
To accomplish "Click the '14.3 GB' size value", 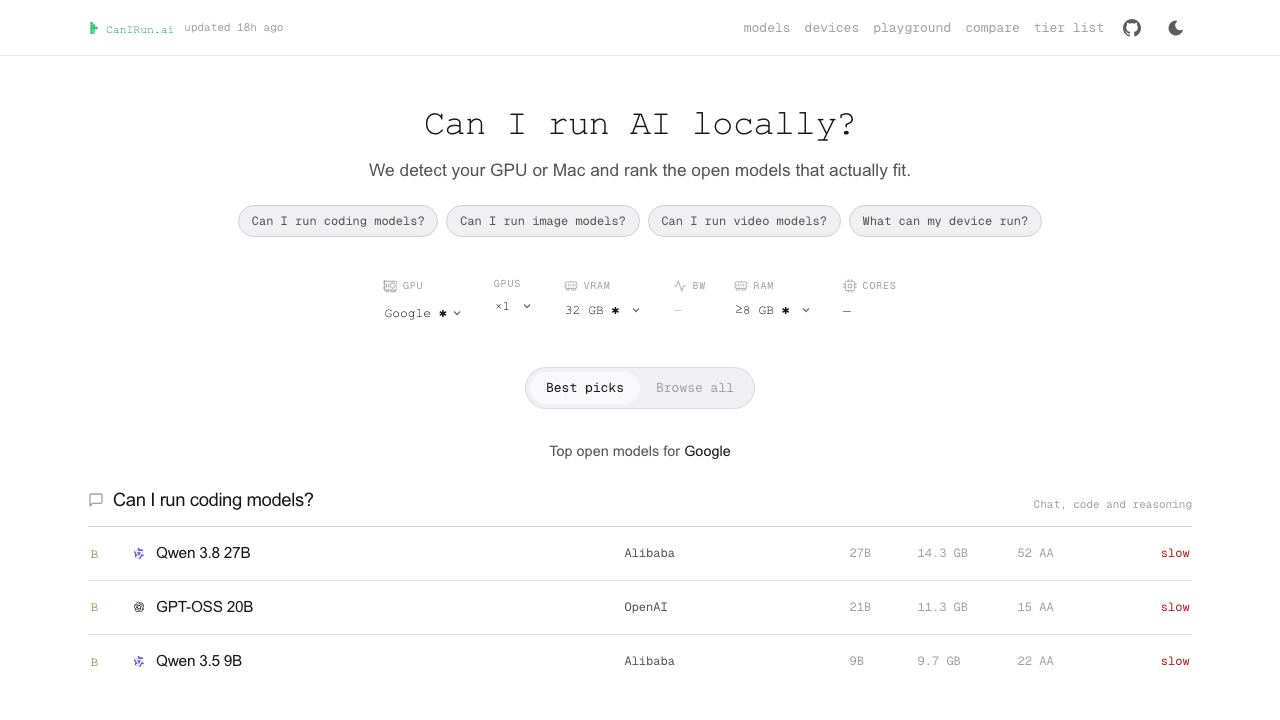I will (x=942, y=553).
